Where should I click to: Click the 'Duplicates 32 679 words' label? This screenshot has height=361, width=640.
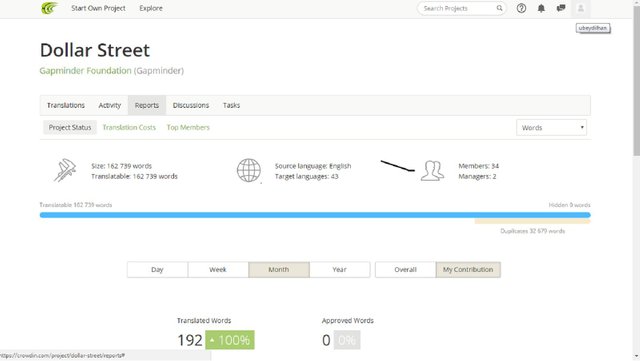click(533, 231)
